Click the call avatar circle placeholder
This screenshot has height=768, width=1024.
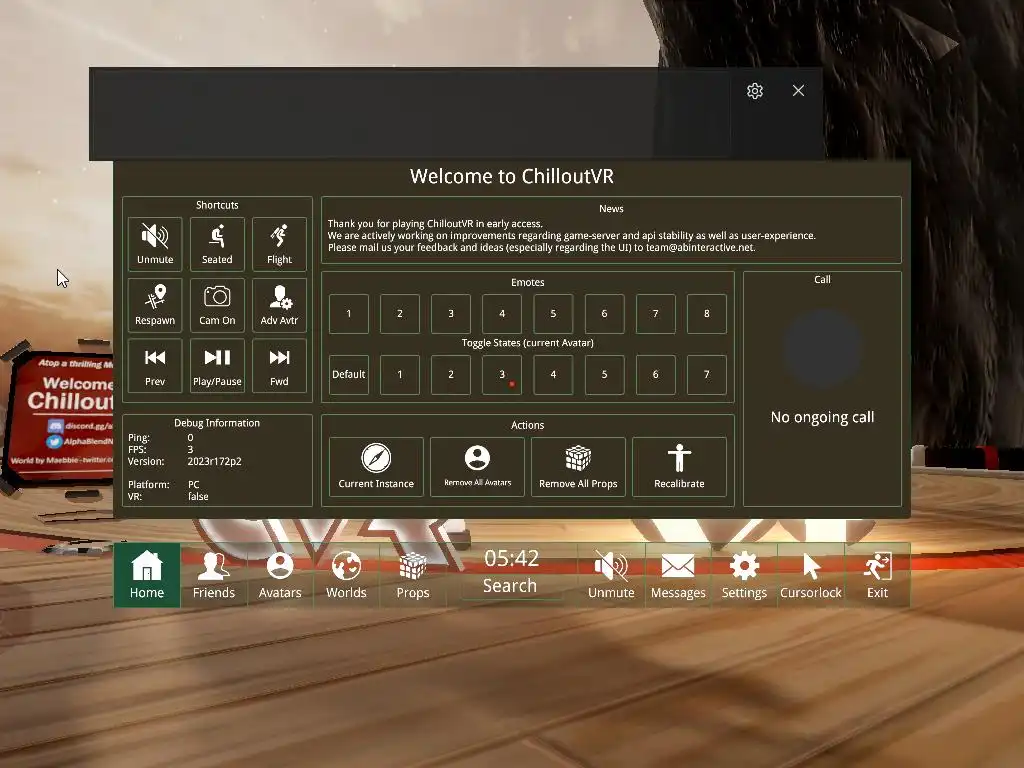pyautogui.click(x=822, y=347)
